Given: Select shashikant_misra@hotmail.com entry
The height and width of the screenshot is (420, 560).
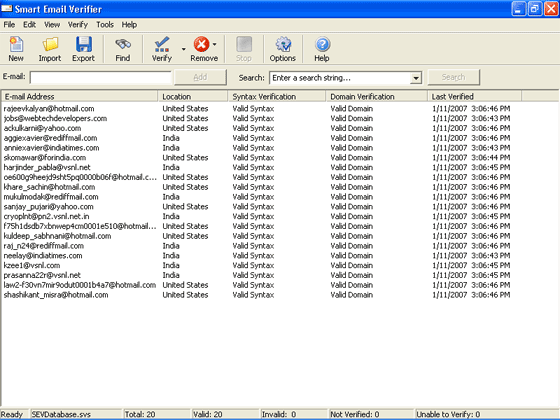Looking at the screenshot, I should click(x=56, y=295).
